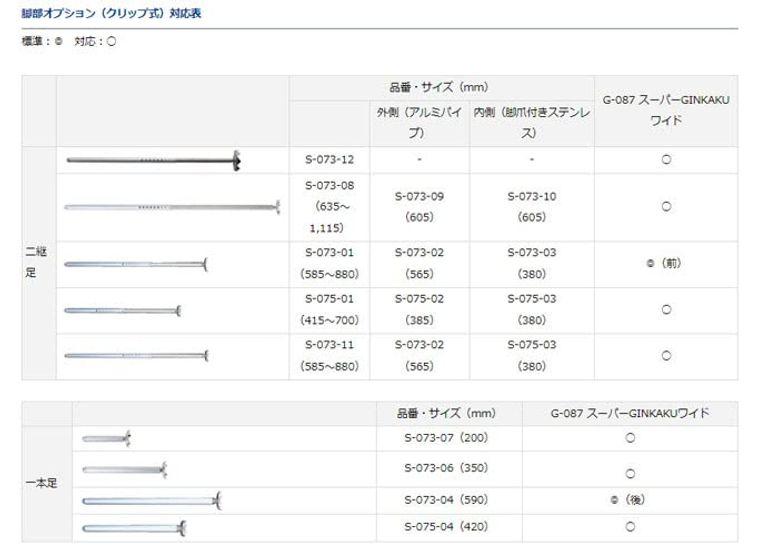
Task: Select the S-073-07 (200) short leg image
Action: 107,438
